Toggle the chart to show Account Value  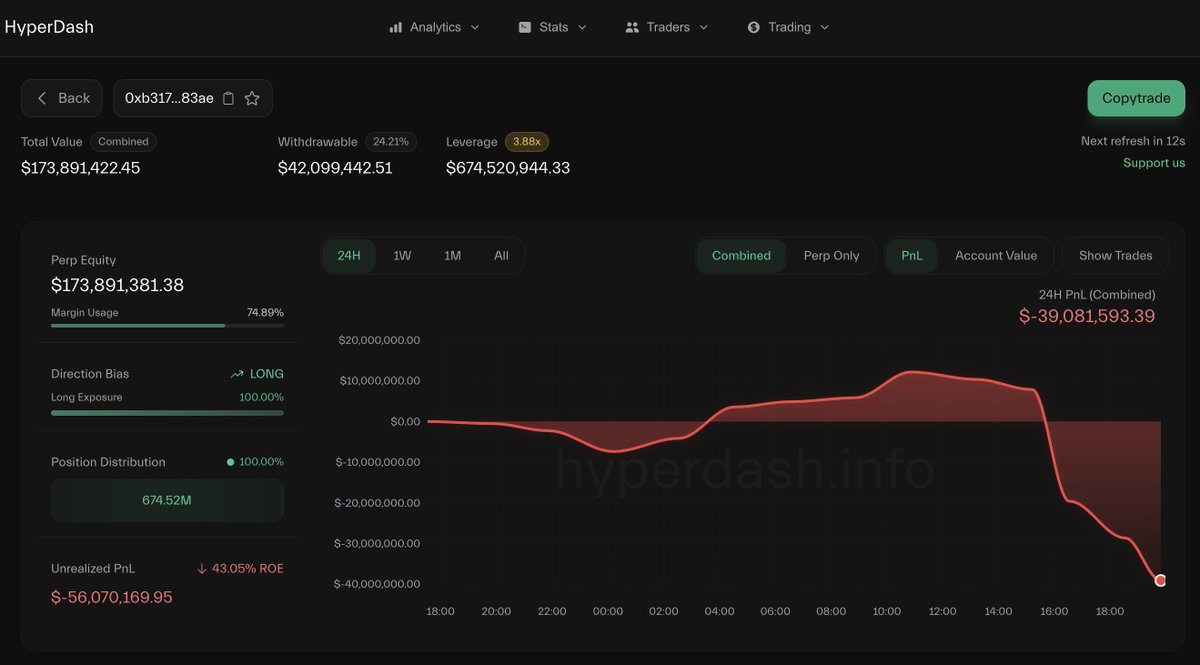click(x=997, y=255)
